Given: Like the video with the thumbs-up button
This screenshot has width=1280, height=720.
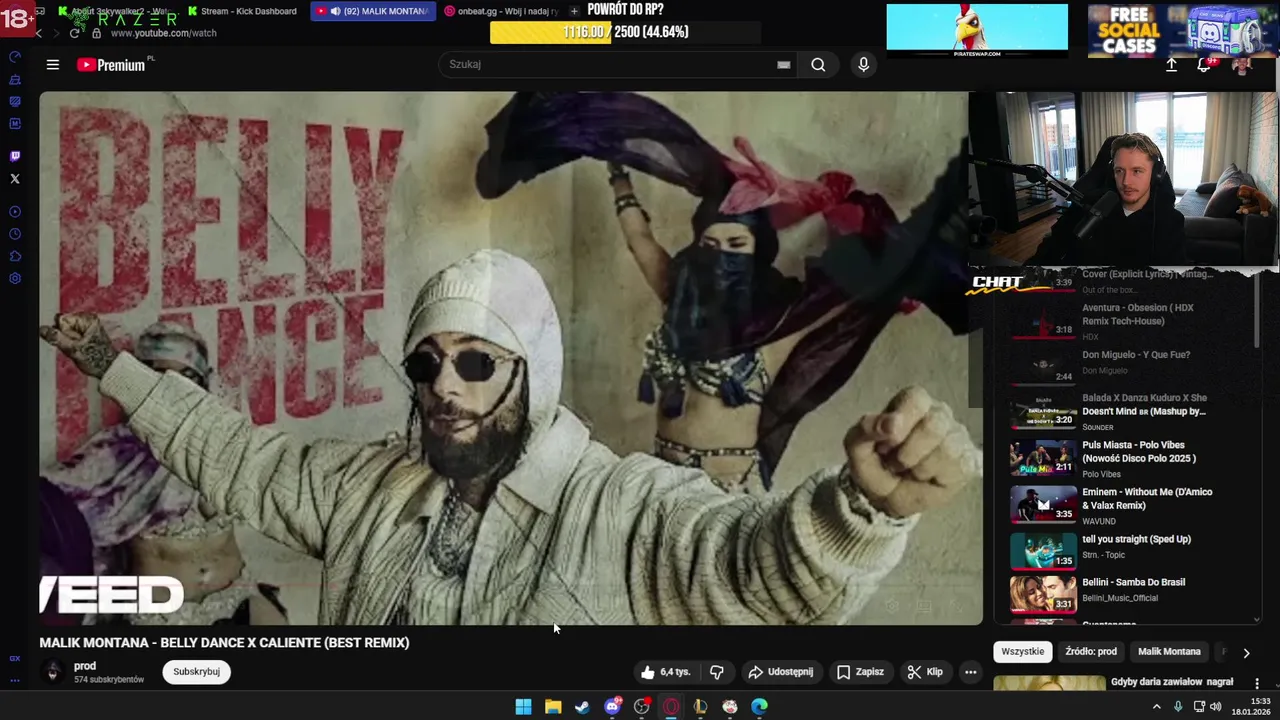Looking at the screenshot, I should click(666, 672).
